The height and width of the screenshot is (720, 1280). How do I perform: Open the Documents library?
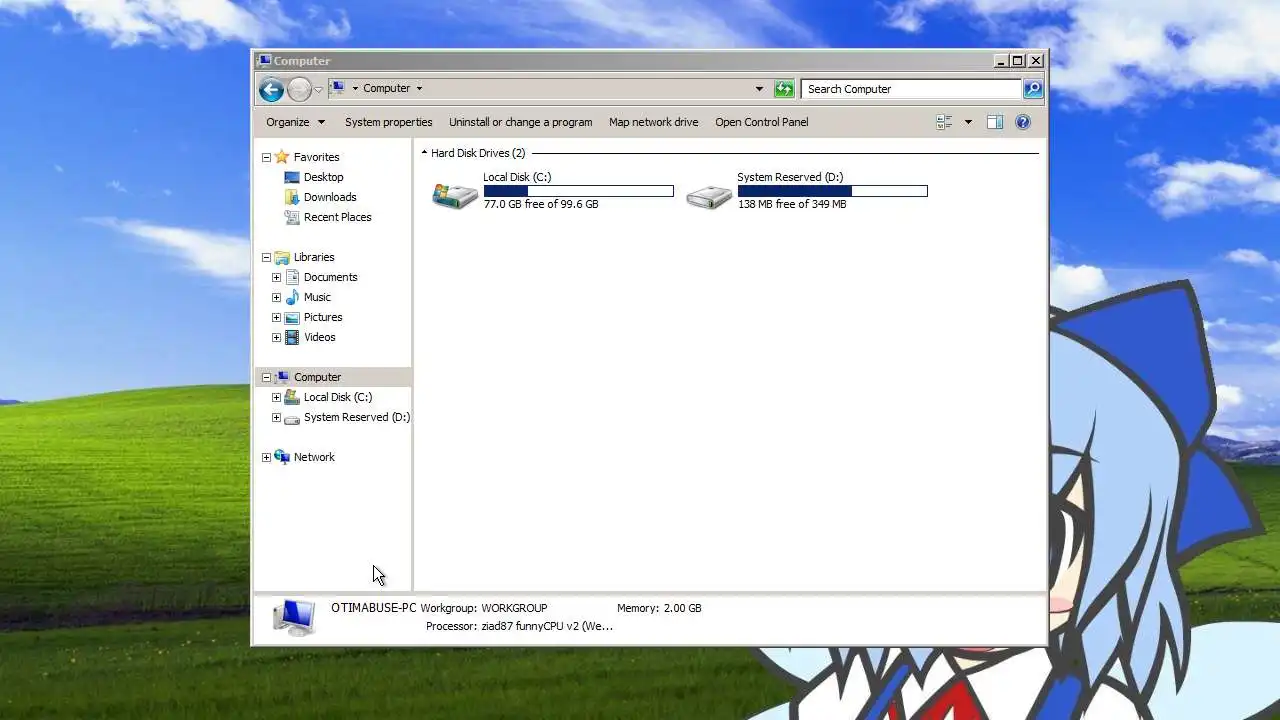point(330,277)
